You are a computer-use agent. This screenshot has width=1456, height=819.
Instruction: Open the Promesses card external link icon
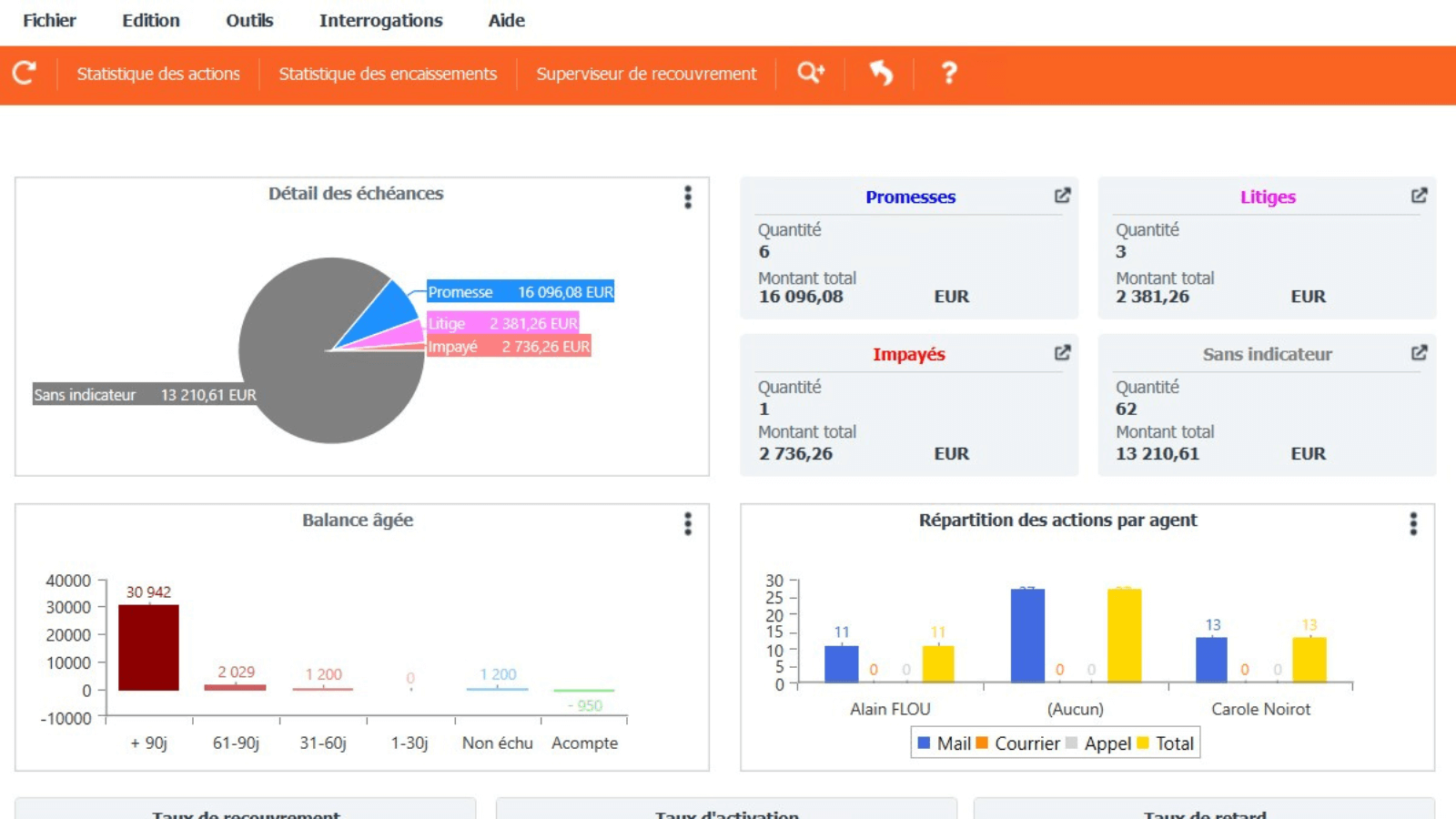1061,195
